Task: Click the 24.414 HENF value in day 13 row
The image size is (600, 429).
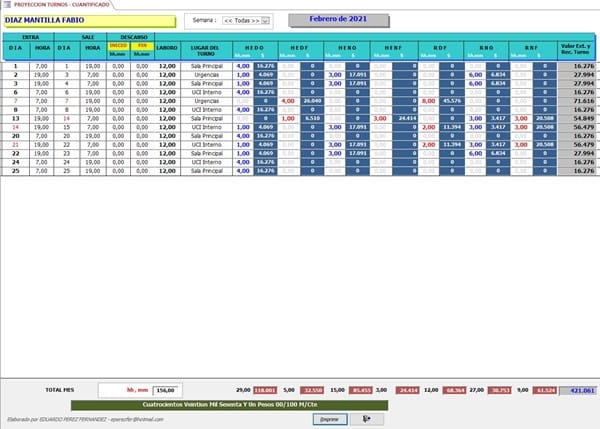Action: tap(405, 119)
